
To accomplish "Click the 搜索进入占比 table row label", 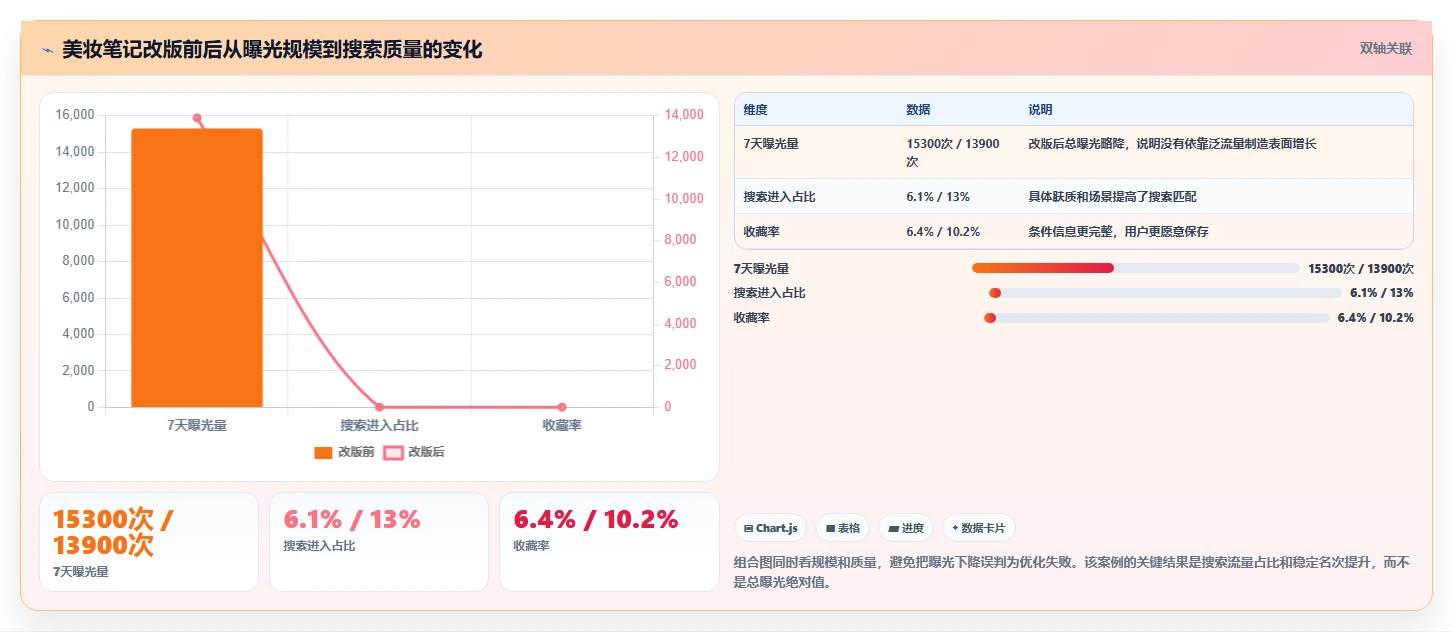I will click(x=779, y=197).
